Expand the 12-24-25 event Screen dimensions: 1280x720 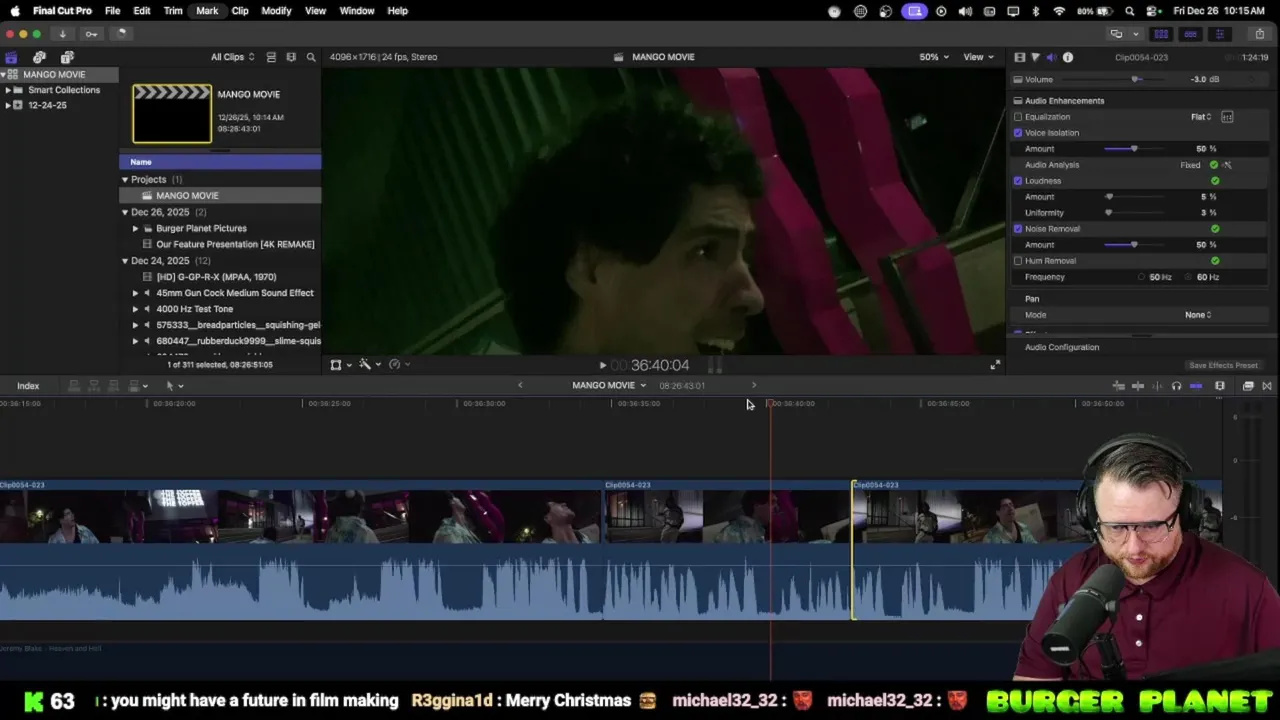[x=8, y=105]
